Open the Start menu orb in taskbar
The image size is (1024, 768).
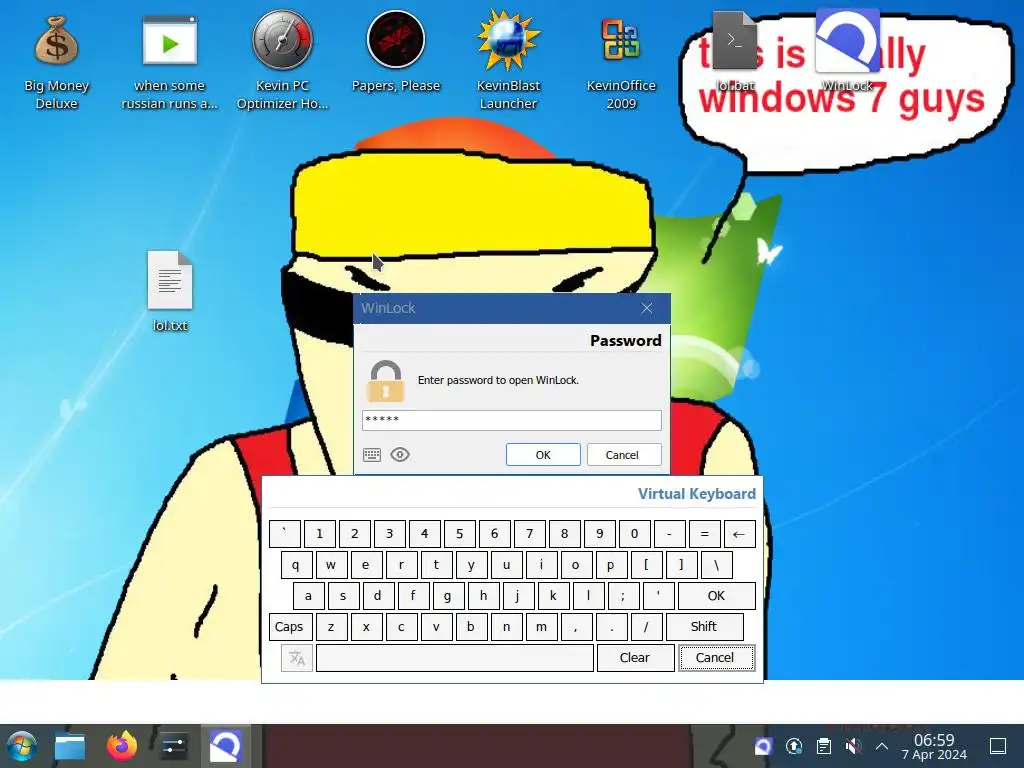(22, 746)
